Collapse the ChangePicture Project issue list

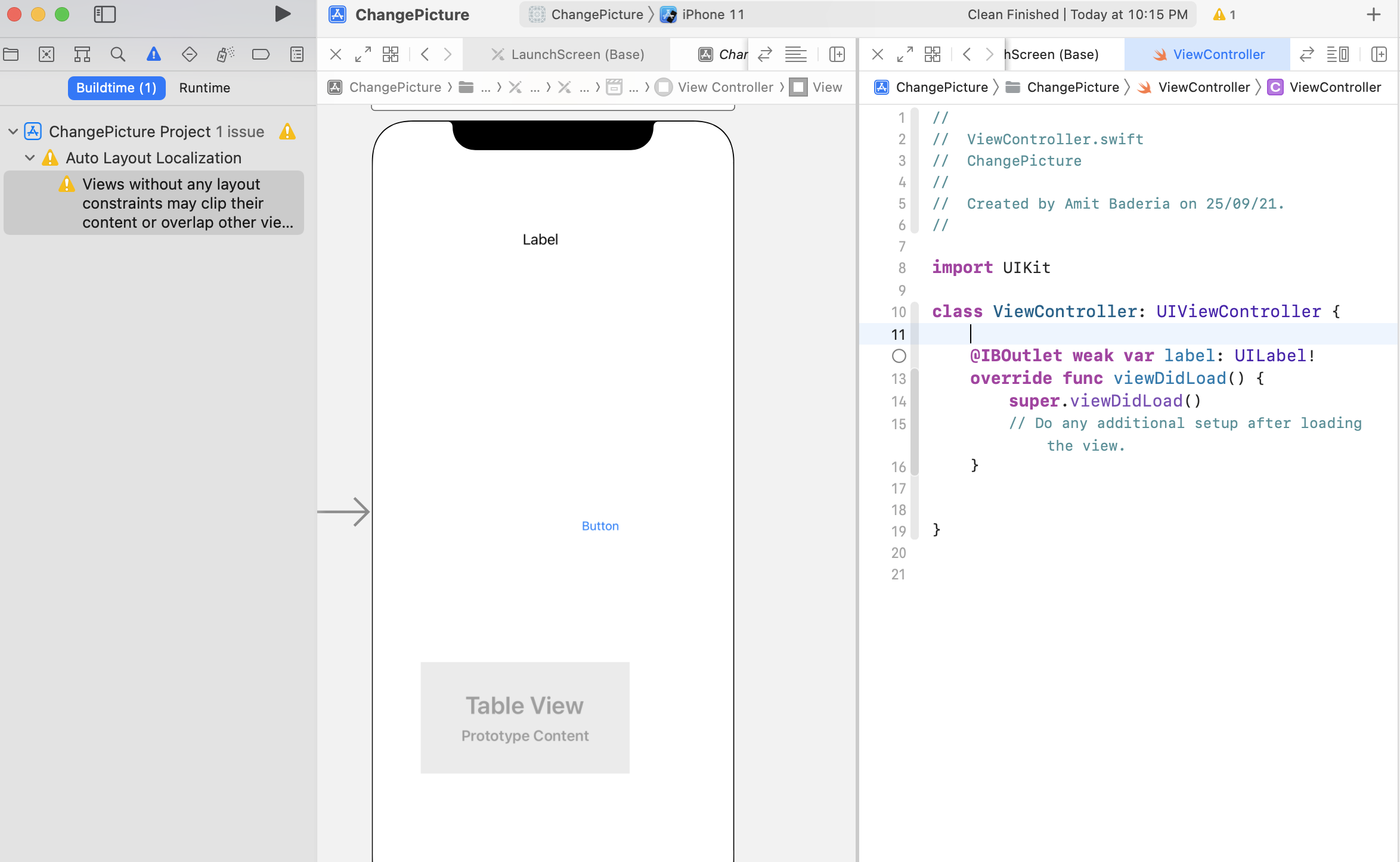[x=13, y=132]
